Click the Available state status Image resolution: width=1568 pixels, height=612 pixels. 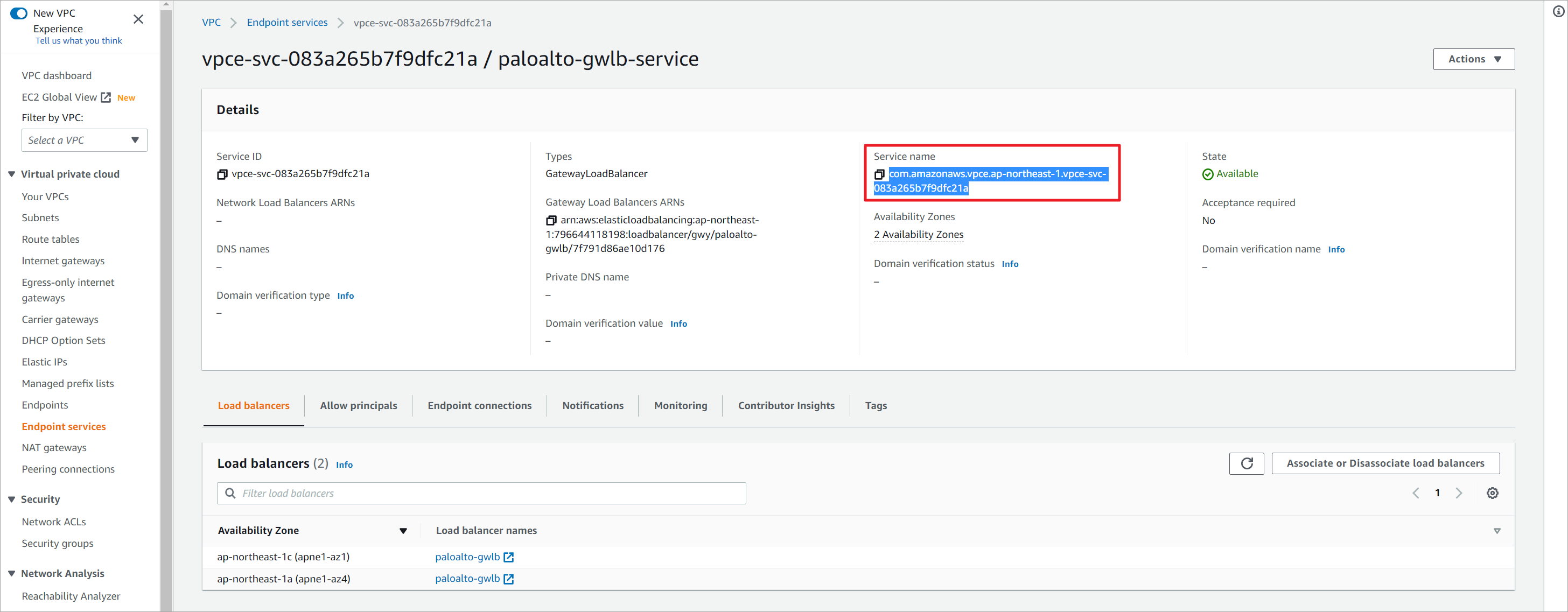[1229, 174]
